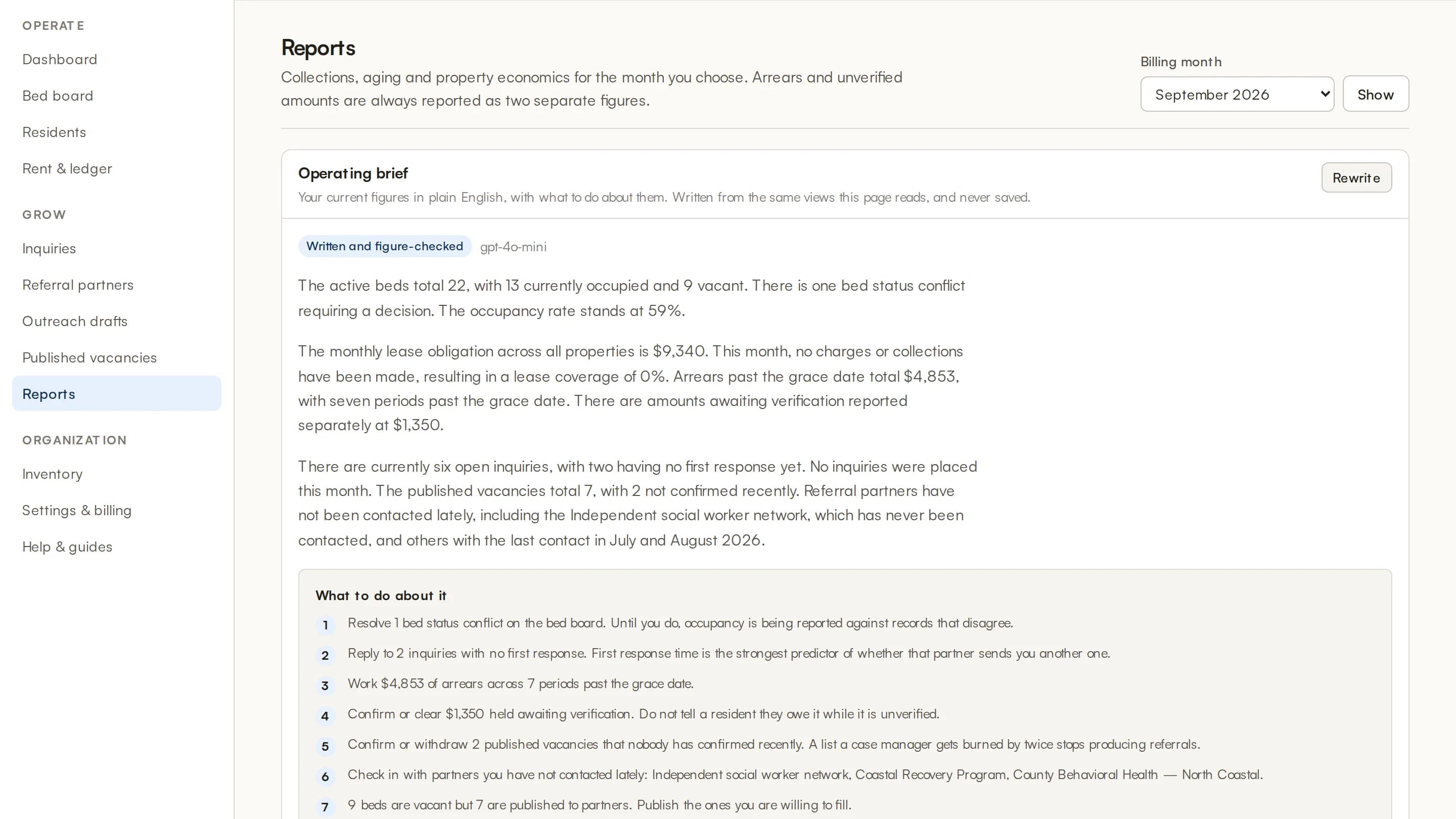Select step 1 about bed status conflict
Viewport: 1456px width, 819px height.
[x=680, y=623]
